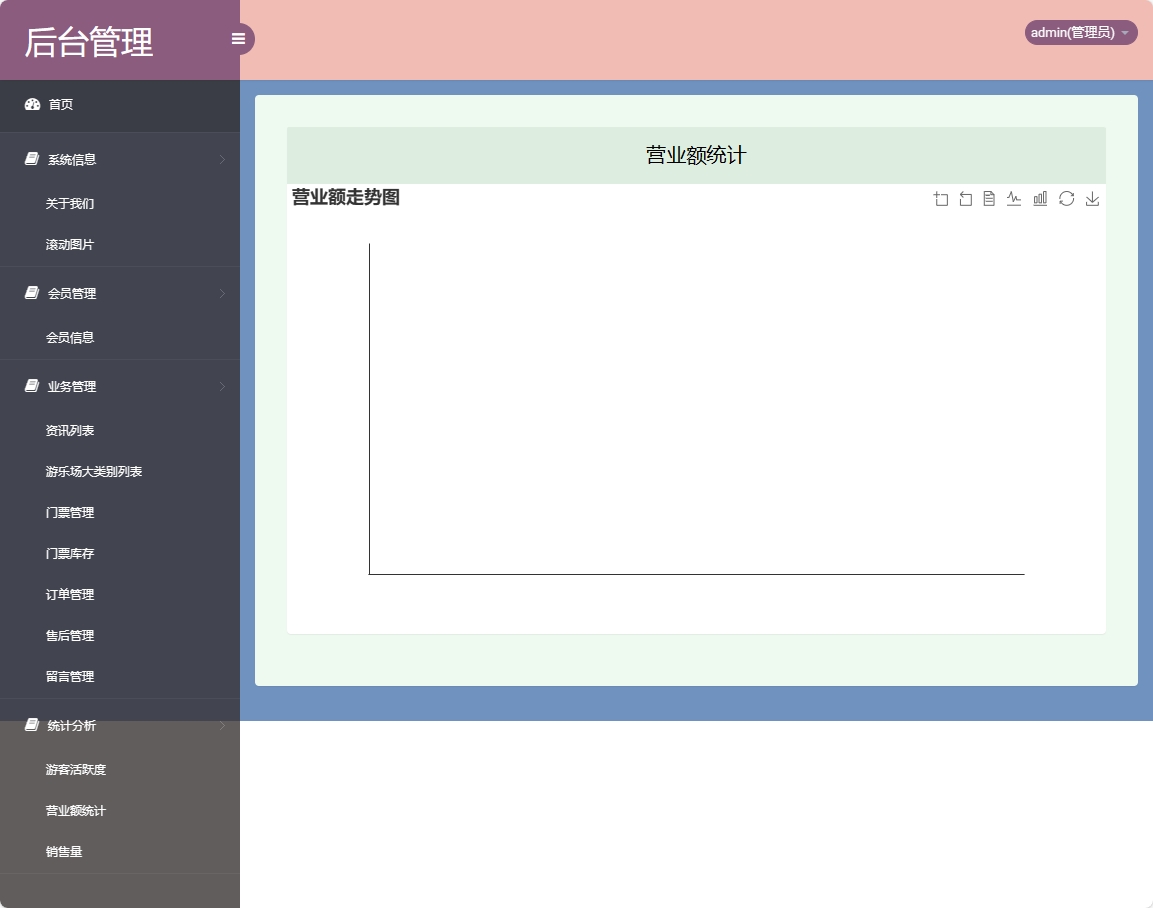1153x908 pixels.
Task: Open 游客活跃度 statistics page
Action: coord(74,769)
